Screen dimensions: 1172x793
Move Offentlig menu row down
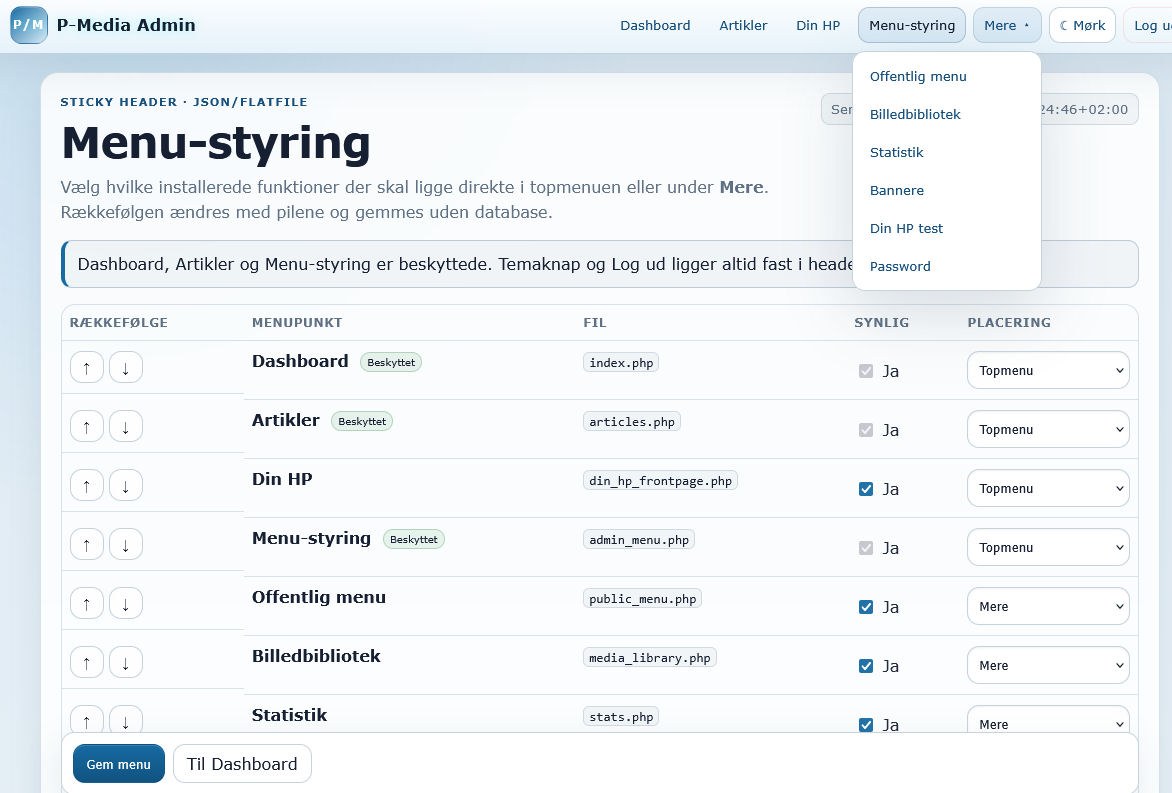pos(126,604)
